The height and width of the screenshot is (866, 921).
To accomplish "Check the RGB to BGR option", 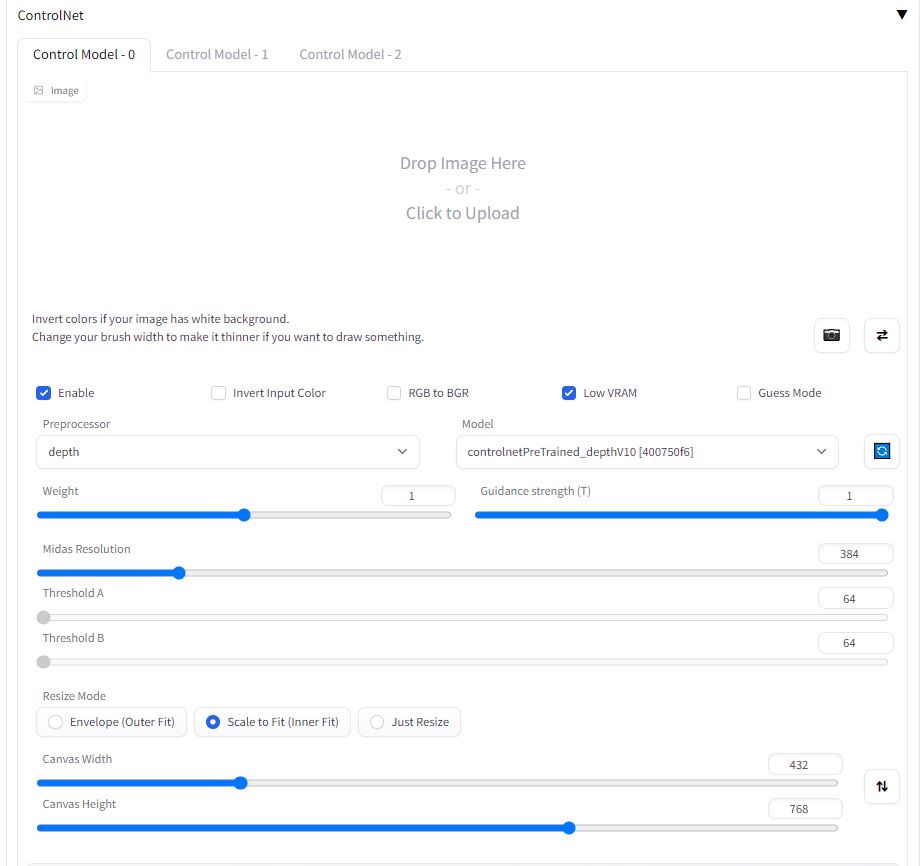I will click(x=394, y=392).
